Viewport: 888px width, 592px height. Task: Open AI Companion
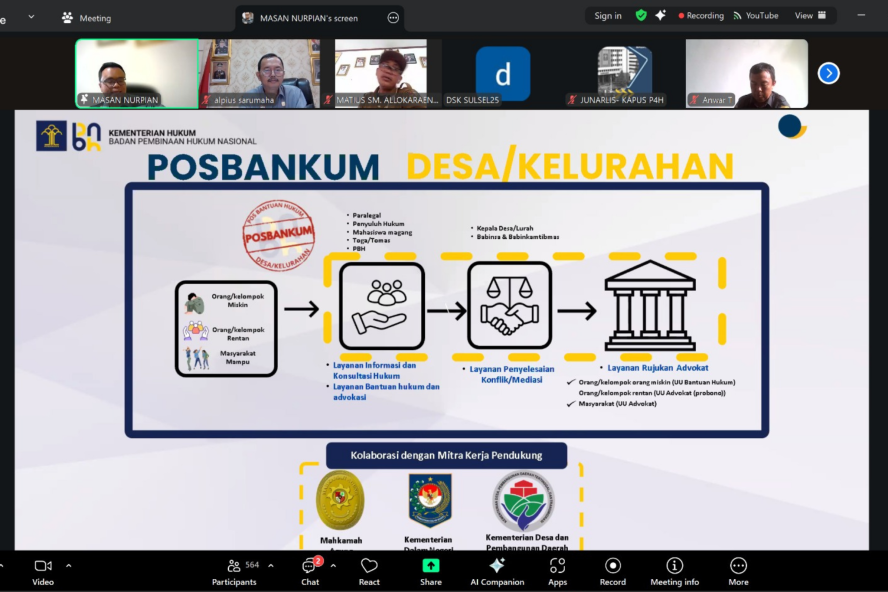[497, 570]
